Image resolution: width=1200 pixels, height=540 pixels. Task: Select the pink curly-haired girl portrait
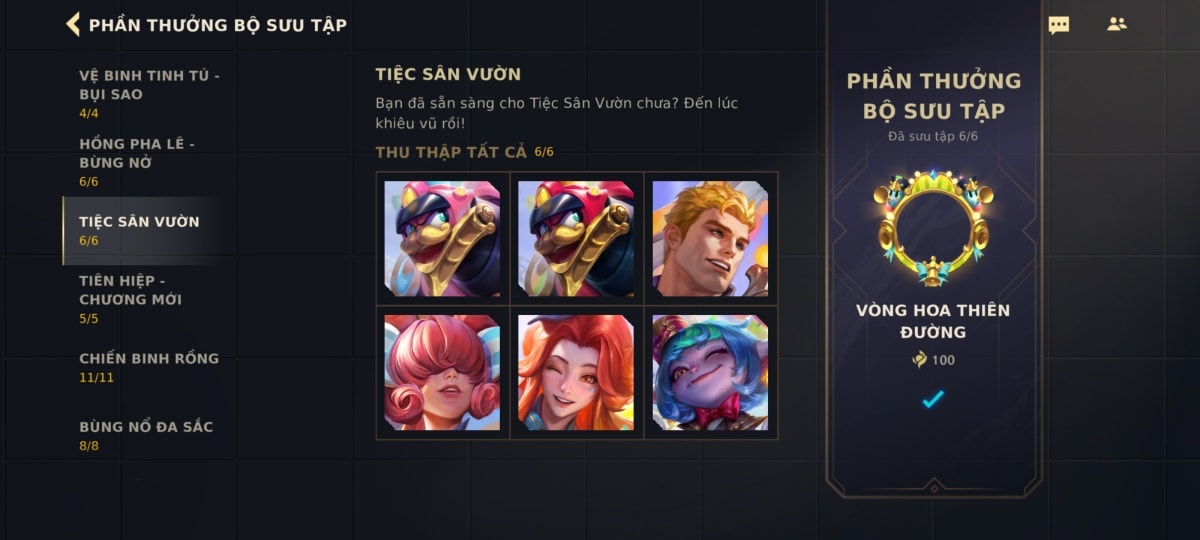442,373
